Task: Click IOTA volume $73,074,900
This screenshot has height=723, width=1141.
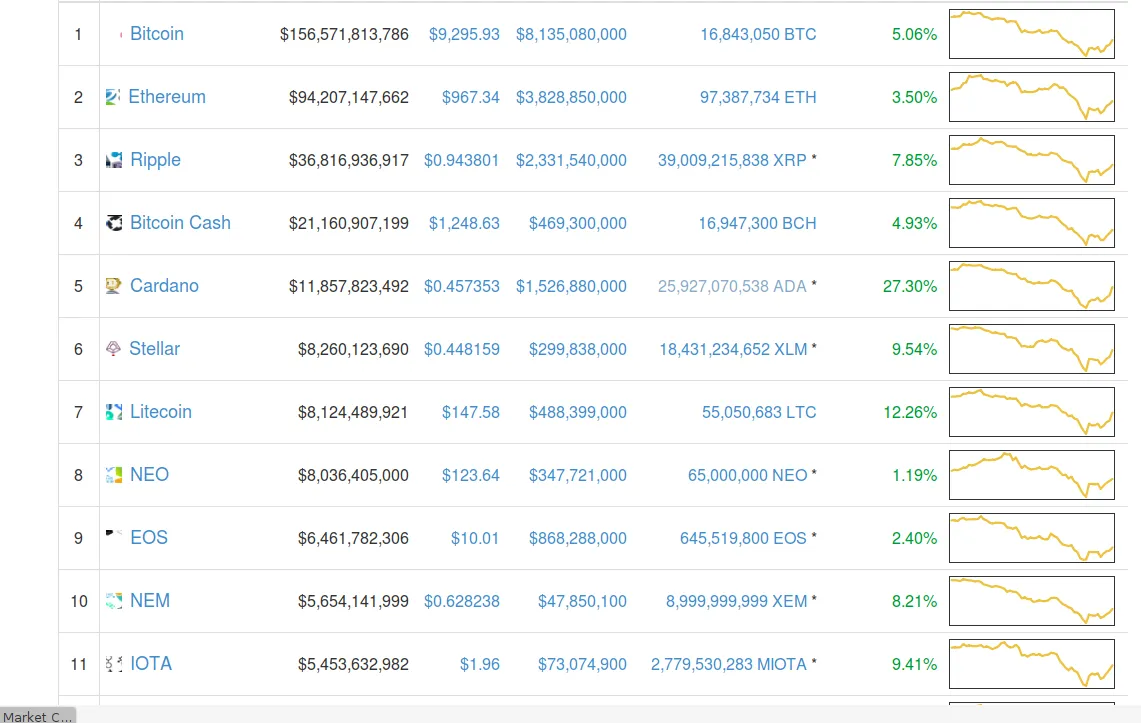Action: 582,664
